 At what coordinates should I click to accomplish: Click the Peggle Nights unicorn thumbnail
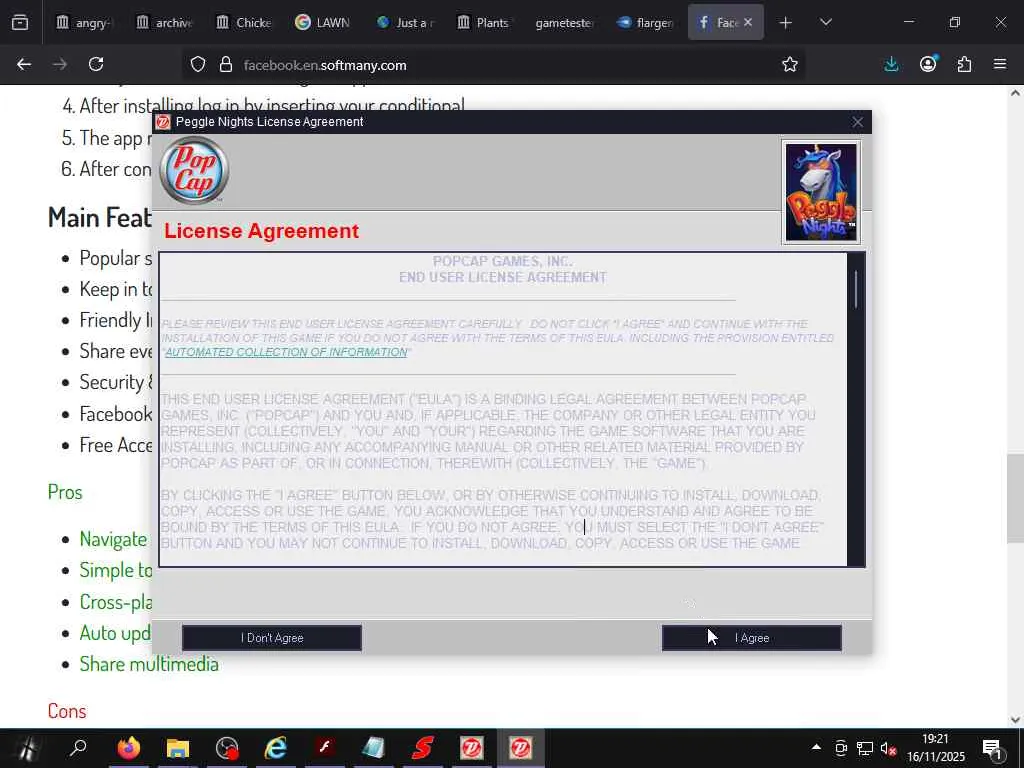coord(821,193)
